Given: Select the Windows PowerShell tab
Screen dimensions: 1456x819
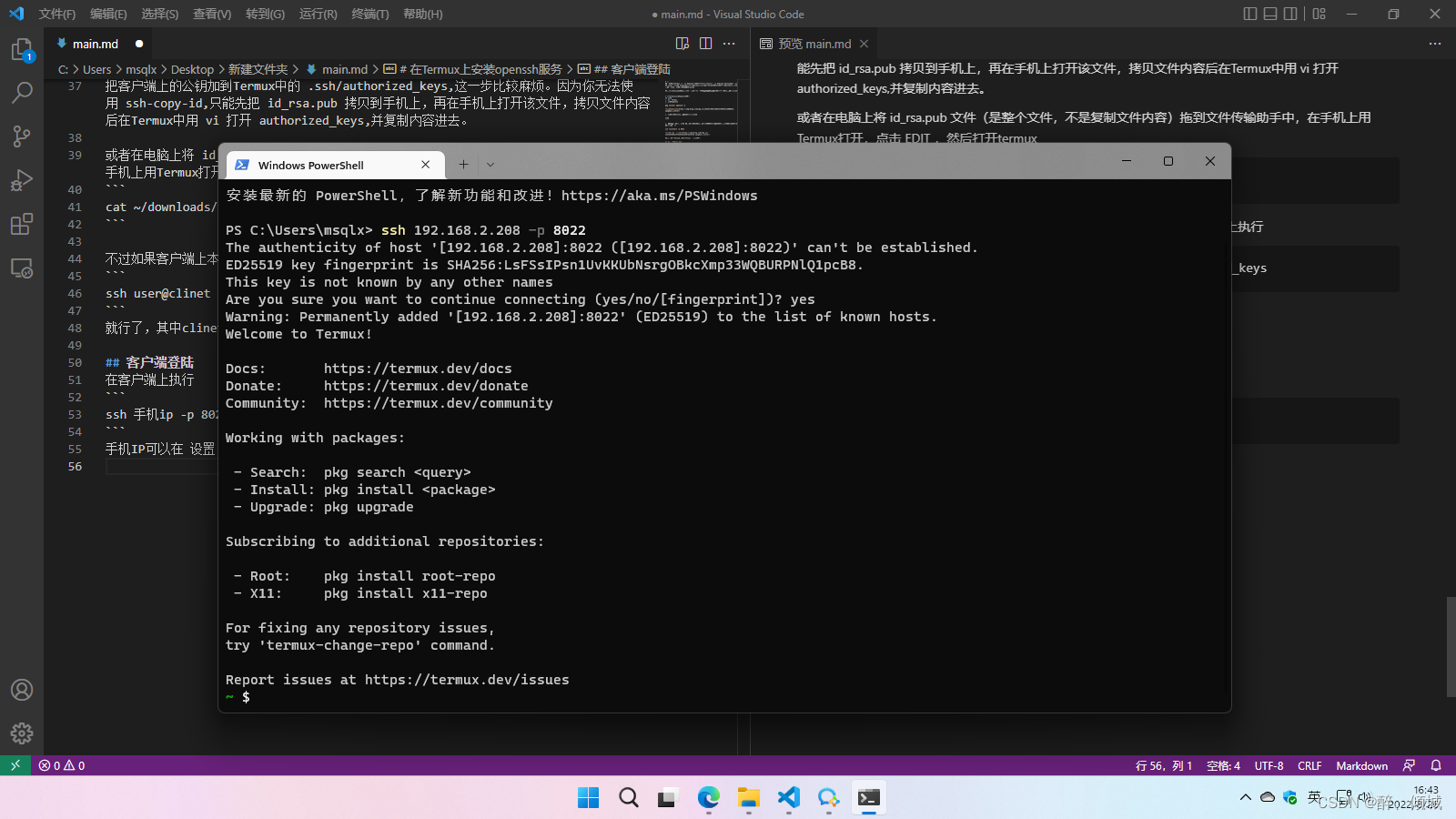Looking at the screenshot, I should point(336,165).
